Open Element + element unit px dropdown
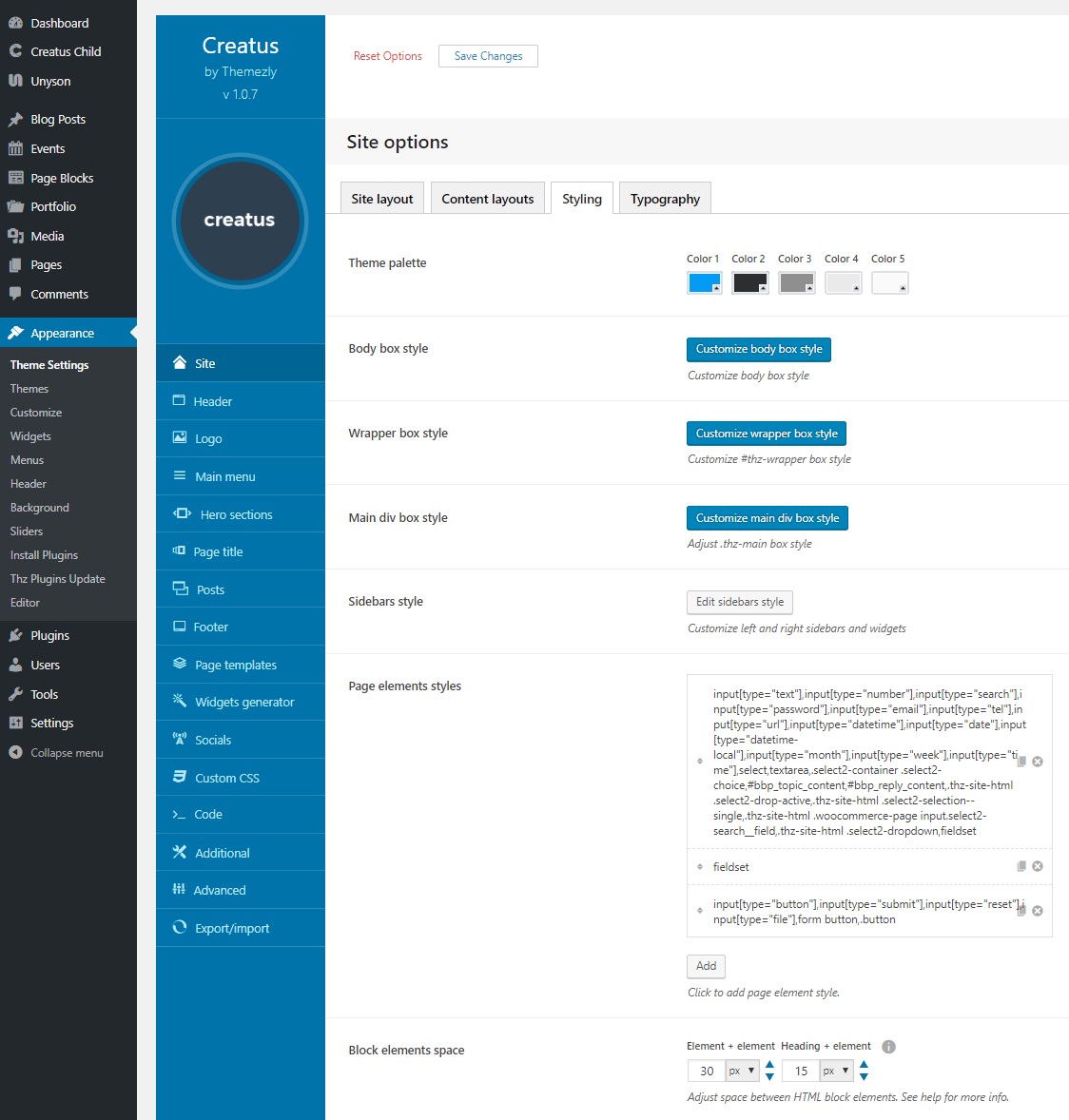1069x1120 pixels. tap(742, 1071)
